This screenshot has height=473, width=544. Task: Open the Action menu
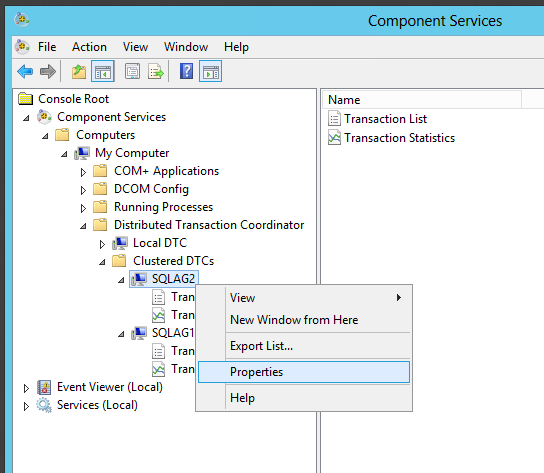click(x=90, y=47)
